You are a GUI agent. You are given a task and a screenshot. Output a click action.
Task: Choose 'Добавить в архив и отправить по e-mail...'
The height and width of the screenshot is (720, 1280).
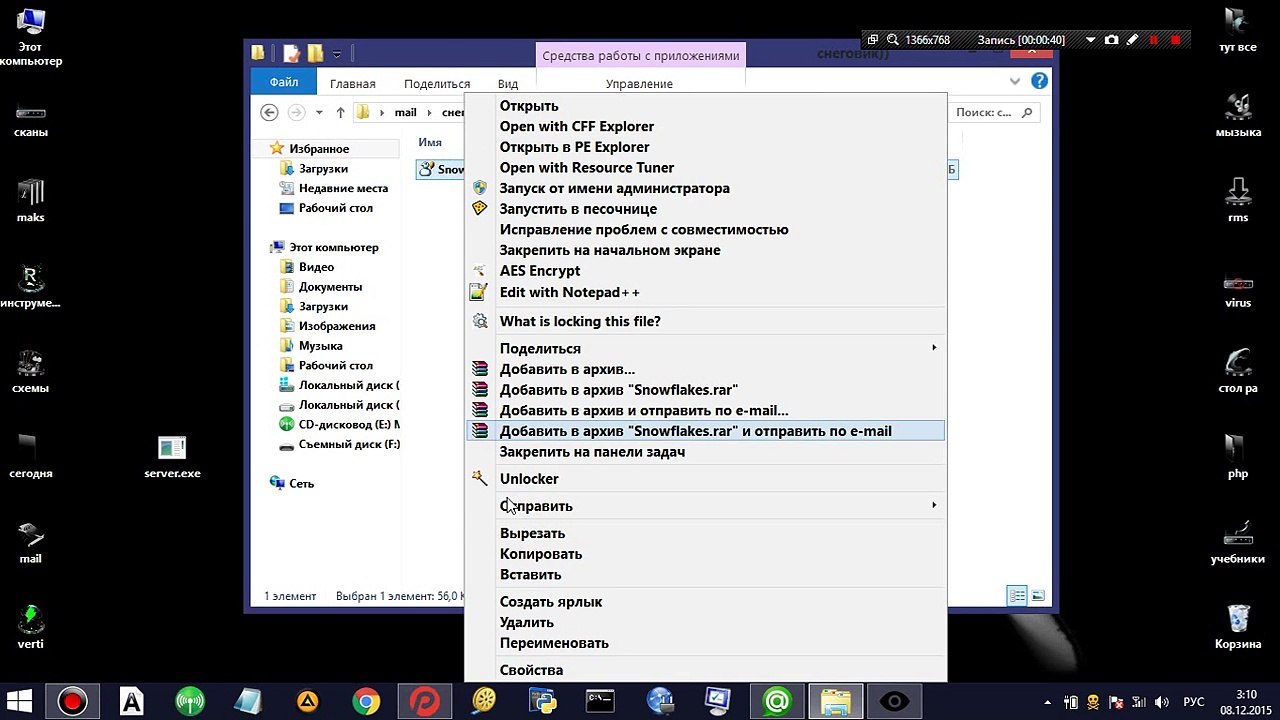point(706,410)
